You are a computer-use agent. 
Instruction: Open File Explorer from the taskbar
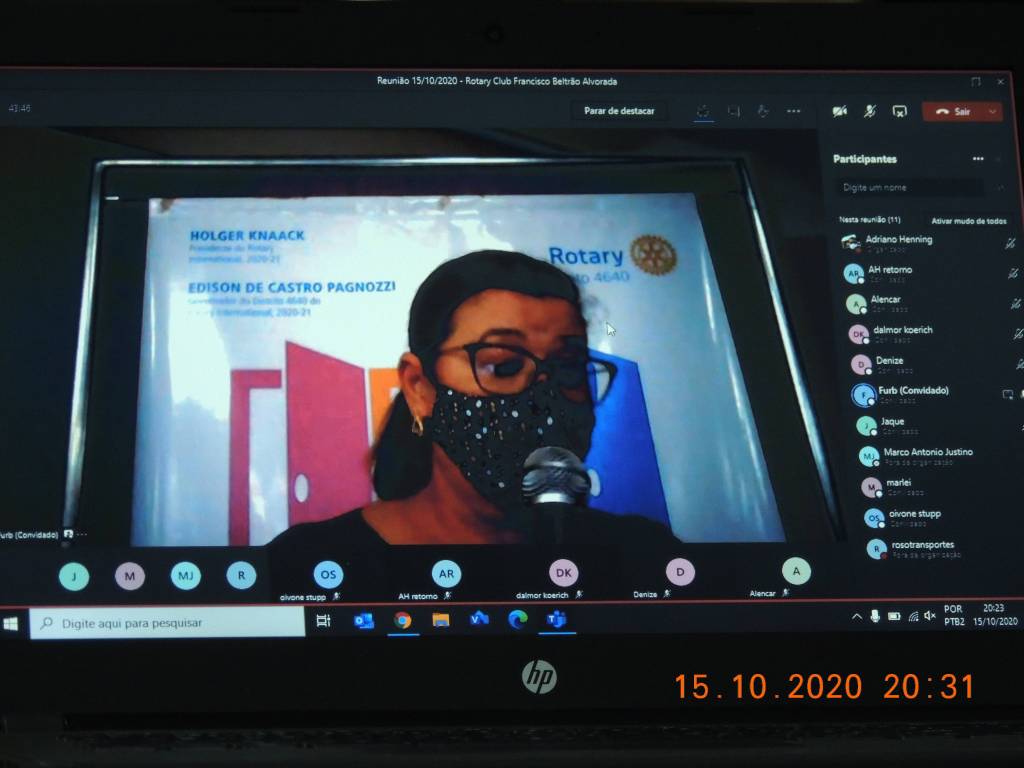pyautogui.click(x=441, y=620)
